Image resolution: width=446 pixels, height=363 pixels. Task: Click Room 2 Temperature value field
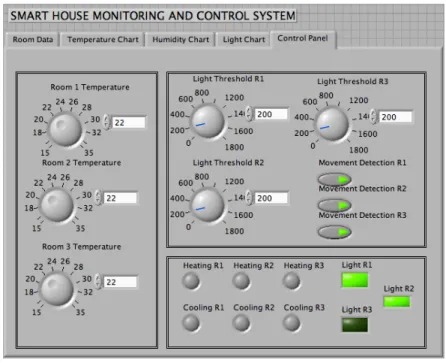point(120,198)
